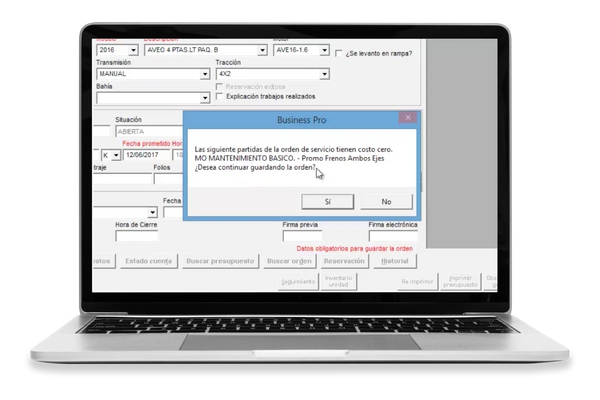Close the Business Pro dialog

click(x=408, y=118)
